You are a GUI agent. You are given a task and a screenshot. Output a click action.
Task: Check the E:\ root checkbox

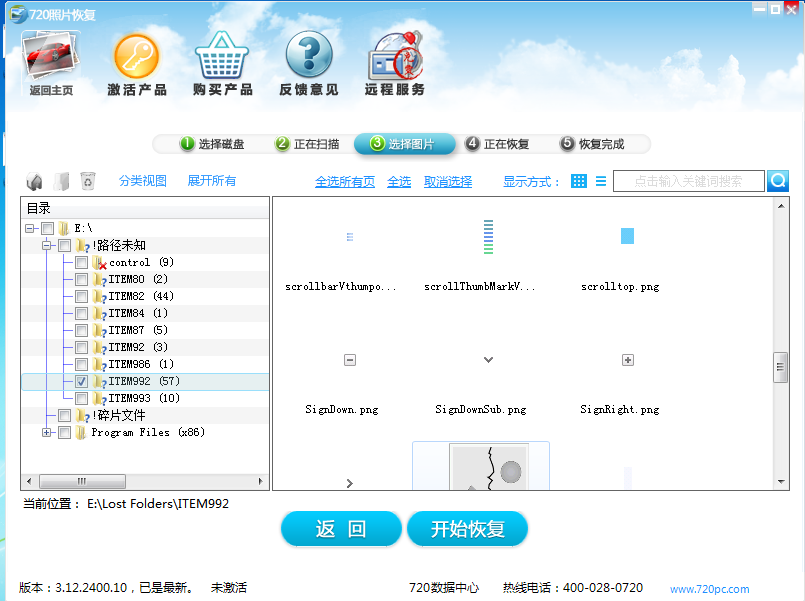pyautogui.click(x=47, y=228)
